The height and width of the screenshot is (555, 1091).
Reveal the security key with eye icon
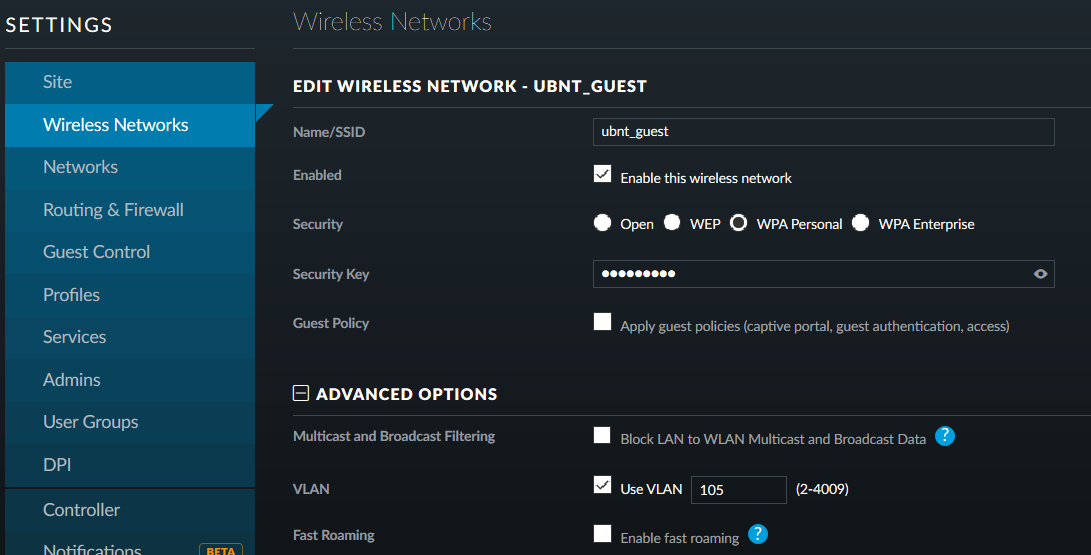click(1040, 274)
